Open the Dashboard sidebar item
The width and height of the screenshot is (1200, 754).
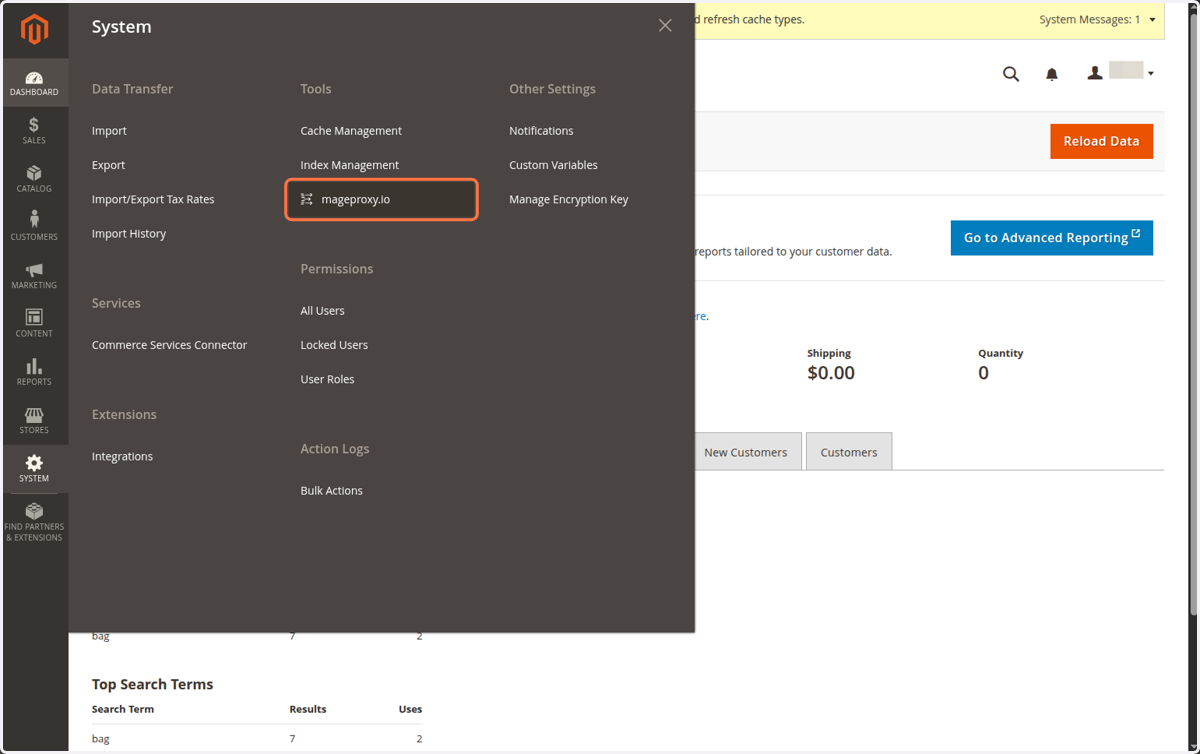[x=34, y=83]
